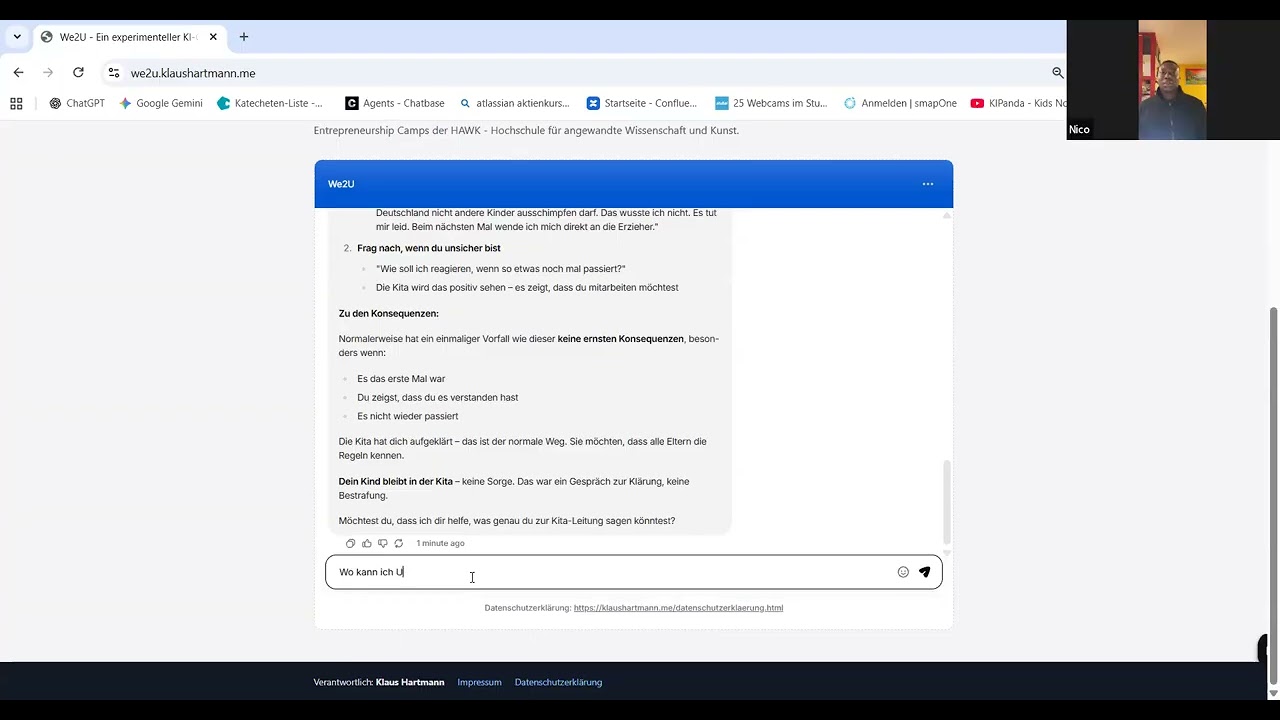Click 'Du zeigst, dass du es verstanden hast'
This screenshot has width=1280, height=720.
click(x=438, y=397)
